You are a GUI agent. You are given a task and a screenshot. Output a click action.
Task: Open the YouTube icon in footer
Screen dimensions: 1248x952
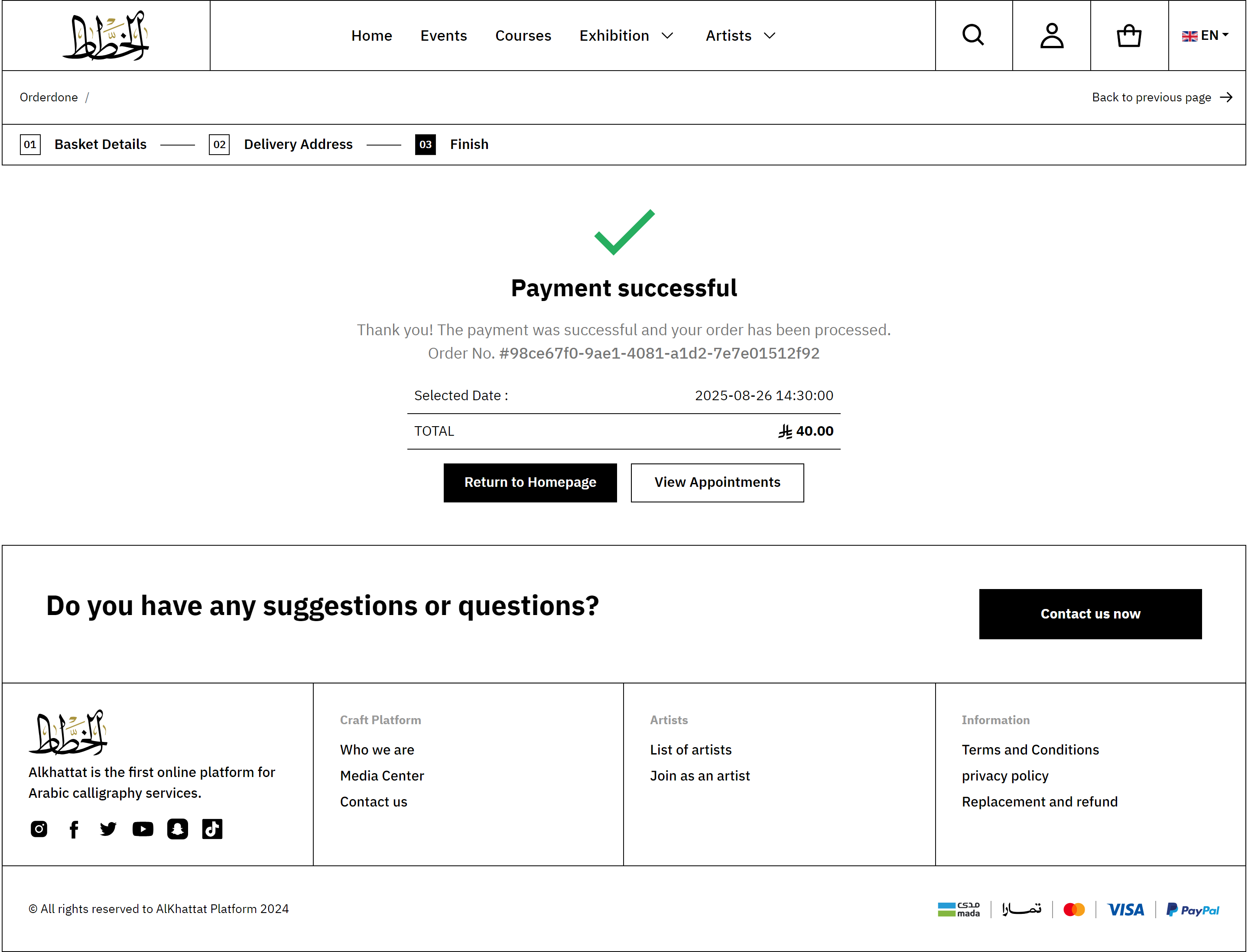[143, 829]
